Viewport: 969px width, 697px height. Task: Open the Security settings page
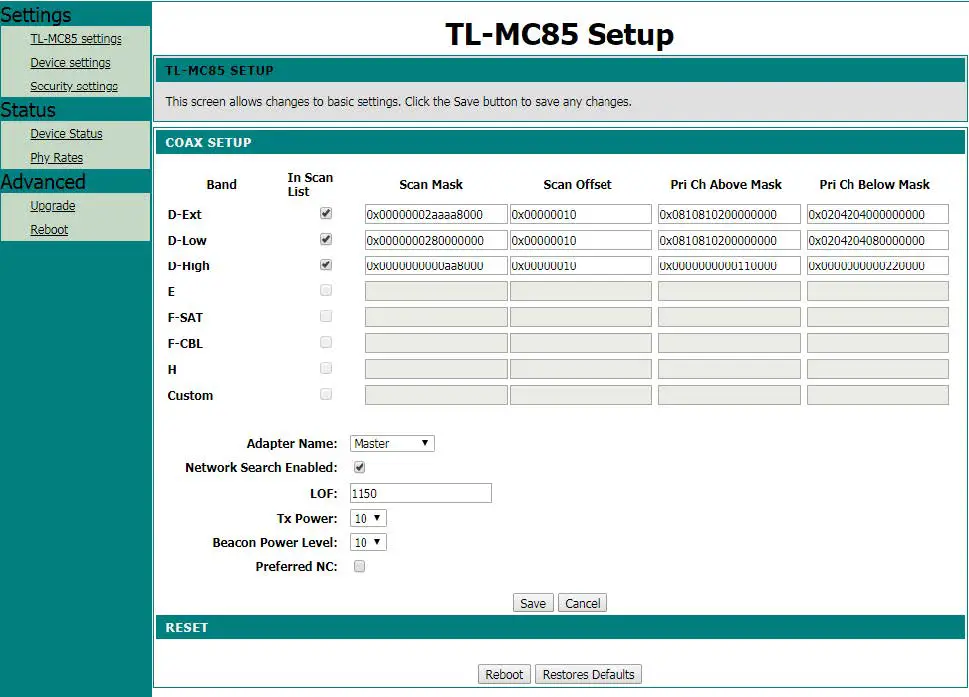click(x=72, y=86)
